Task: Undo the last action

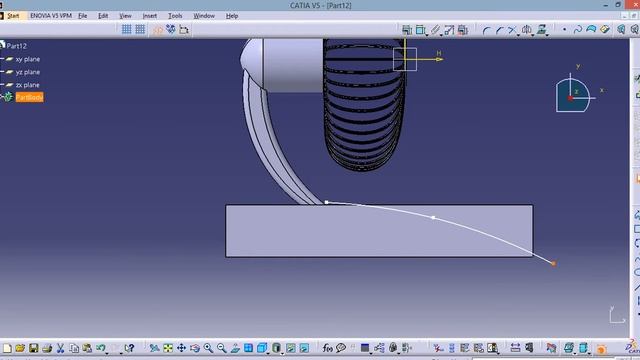Action: pos(100,348)
